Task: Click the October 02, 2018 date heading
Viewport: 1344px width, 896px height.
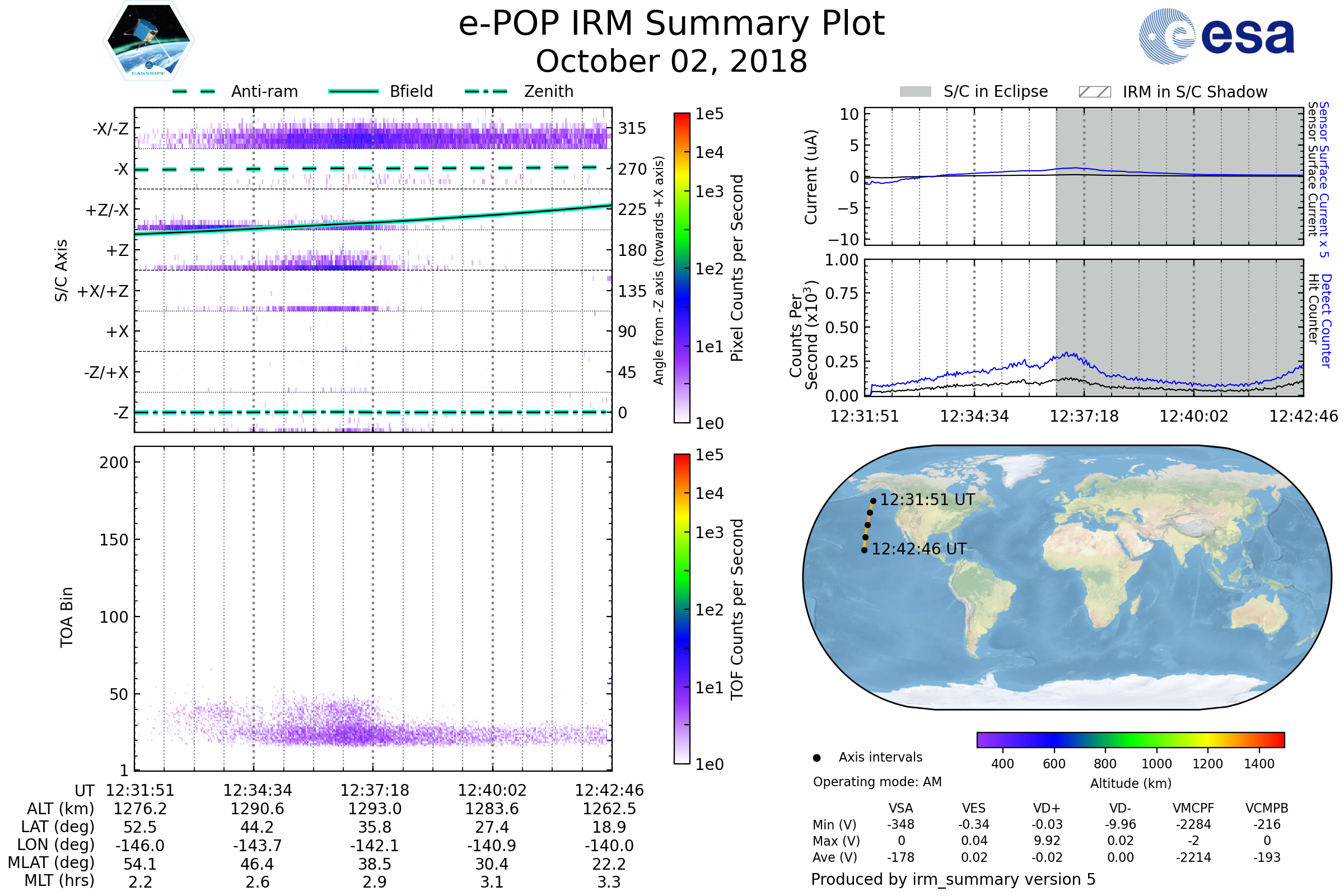Action: pyautogui.click(x=671, y=62)
